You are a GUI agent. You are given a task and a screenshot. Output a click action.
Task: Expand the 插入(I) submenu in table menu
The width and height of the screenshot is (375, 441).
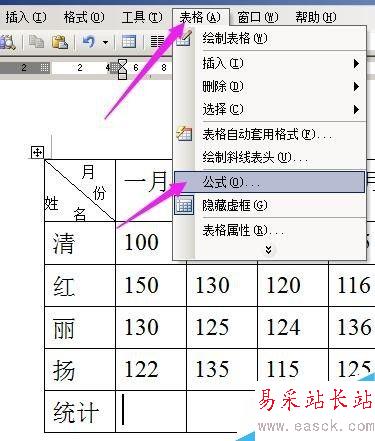[x=270, y=63]
